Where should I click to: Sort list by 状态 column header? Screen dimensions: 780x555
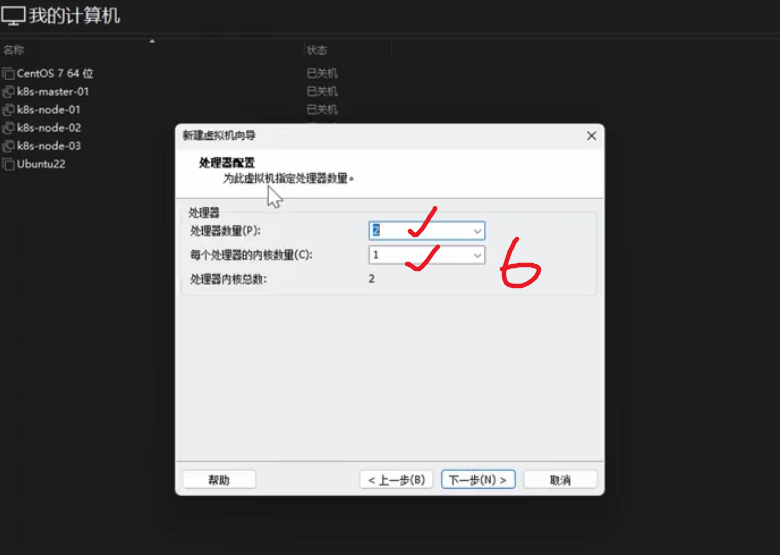pos(317,50)
